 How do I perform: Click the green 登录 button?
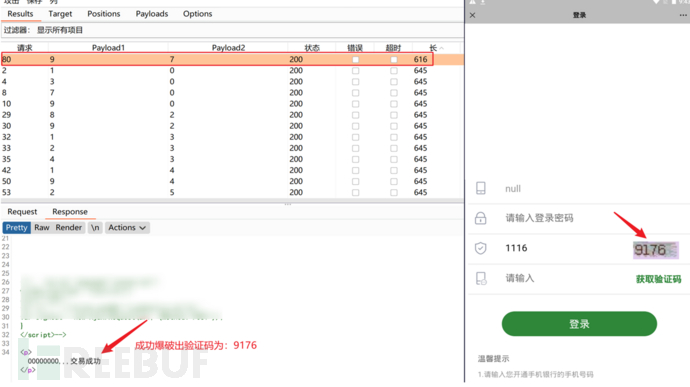coord(579,324)
